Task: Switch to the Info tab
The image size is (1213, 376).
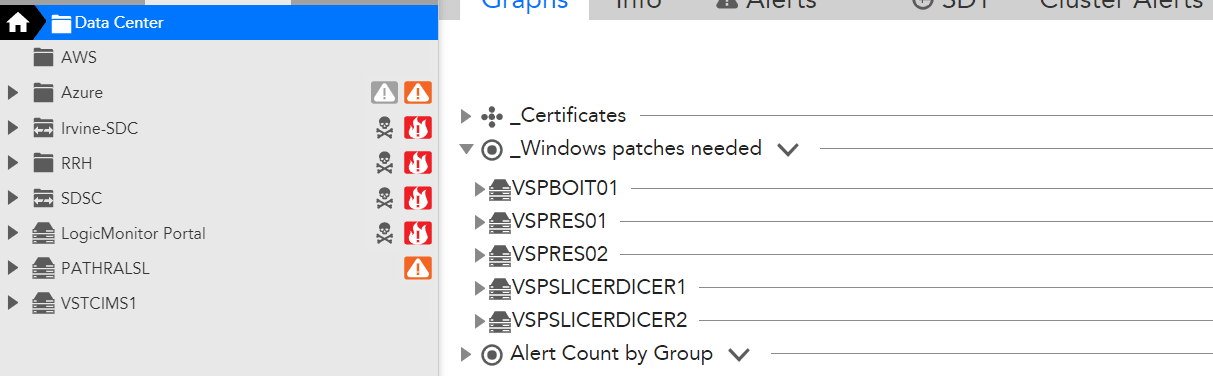Action: pos(639,5)
